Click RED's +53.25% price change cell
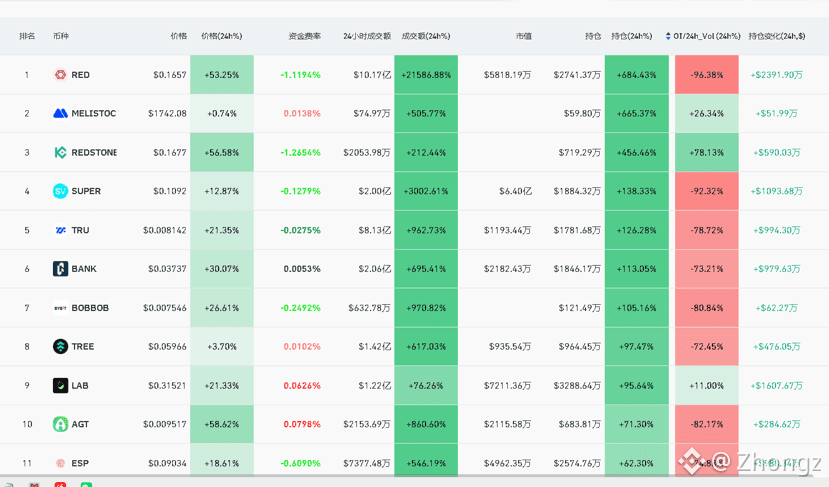 (222, 75)
